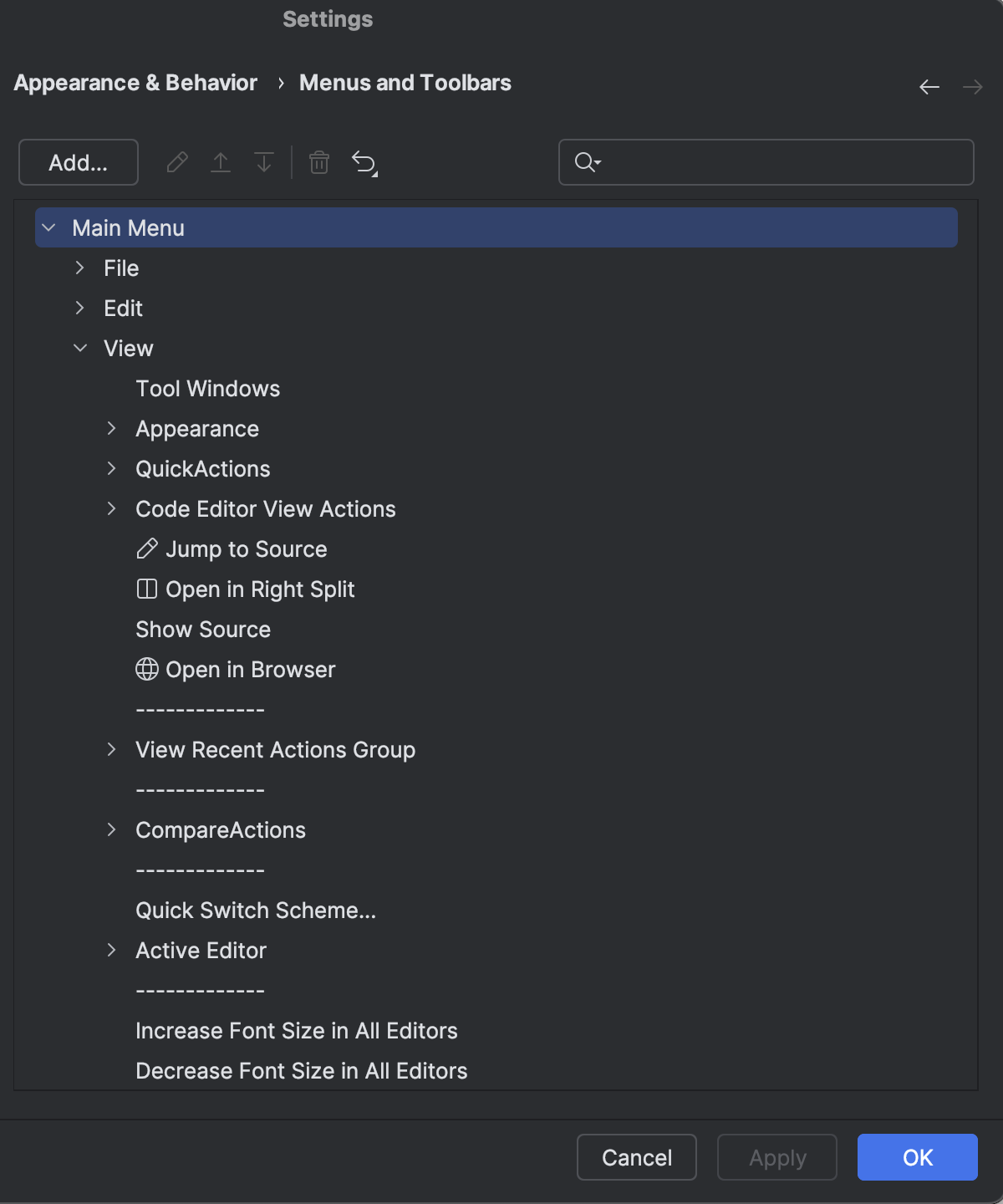Viewport: 1003px width, 1204px height.
Task: Select the Show Source tree item
Action: pyautogui.click(x=203, y=629)
